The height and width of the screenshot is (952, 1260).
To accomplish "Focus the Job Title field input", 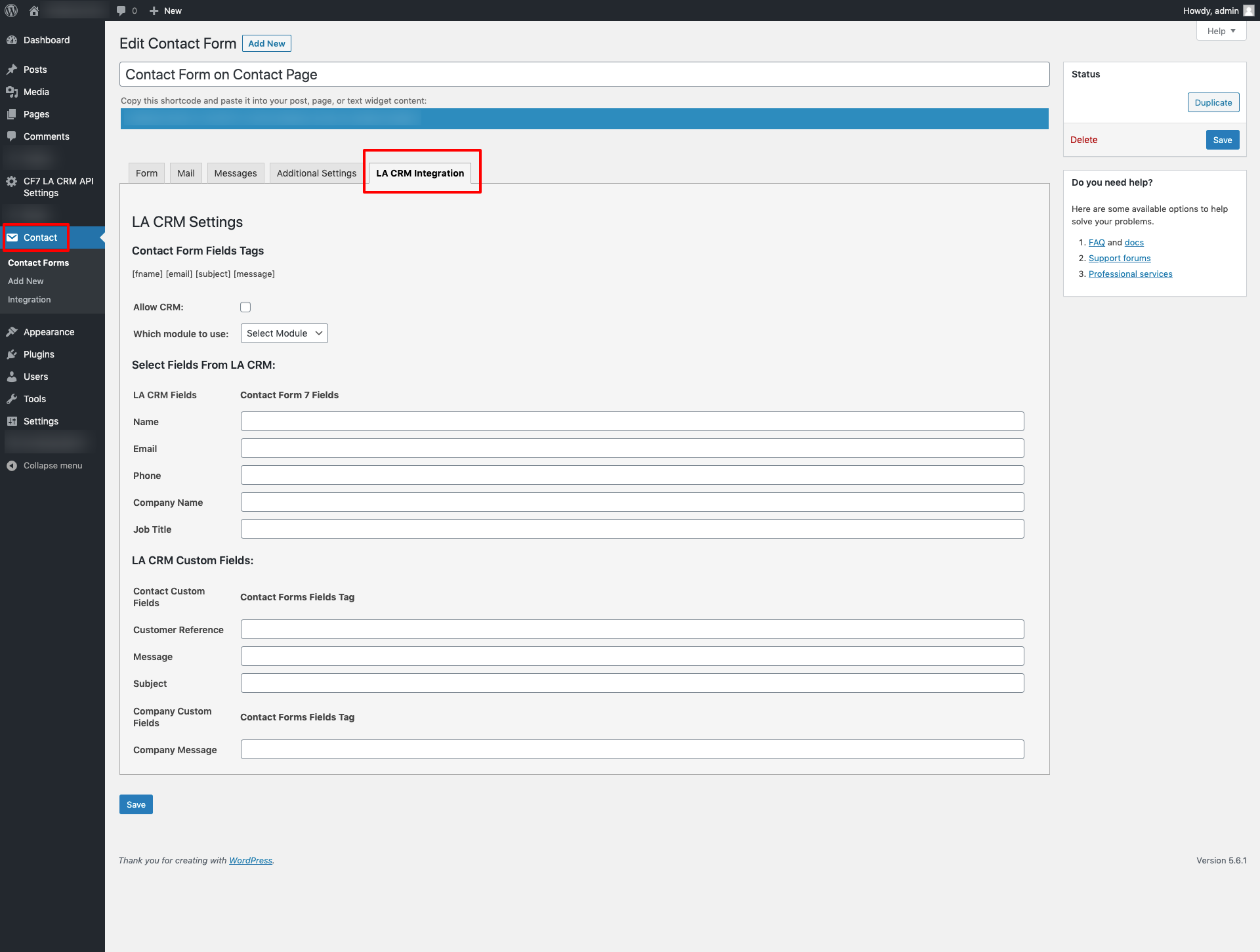I will (x=632, y=529).
